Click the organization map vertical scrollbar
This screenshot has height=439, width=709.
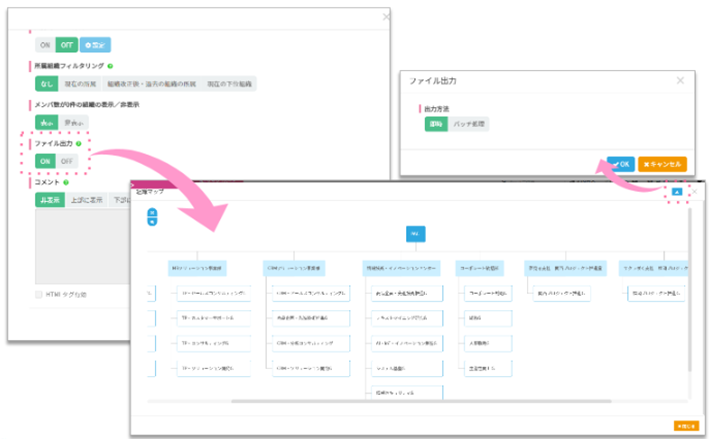click(690, 289)
